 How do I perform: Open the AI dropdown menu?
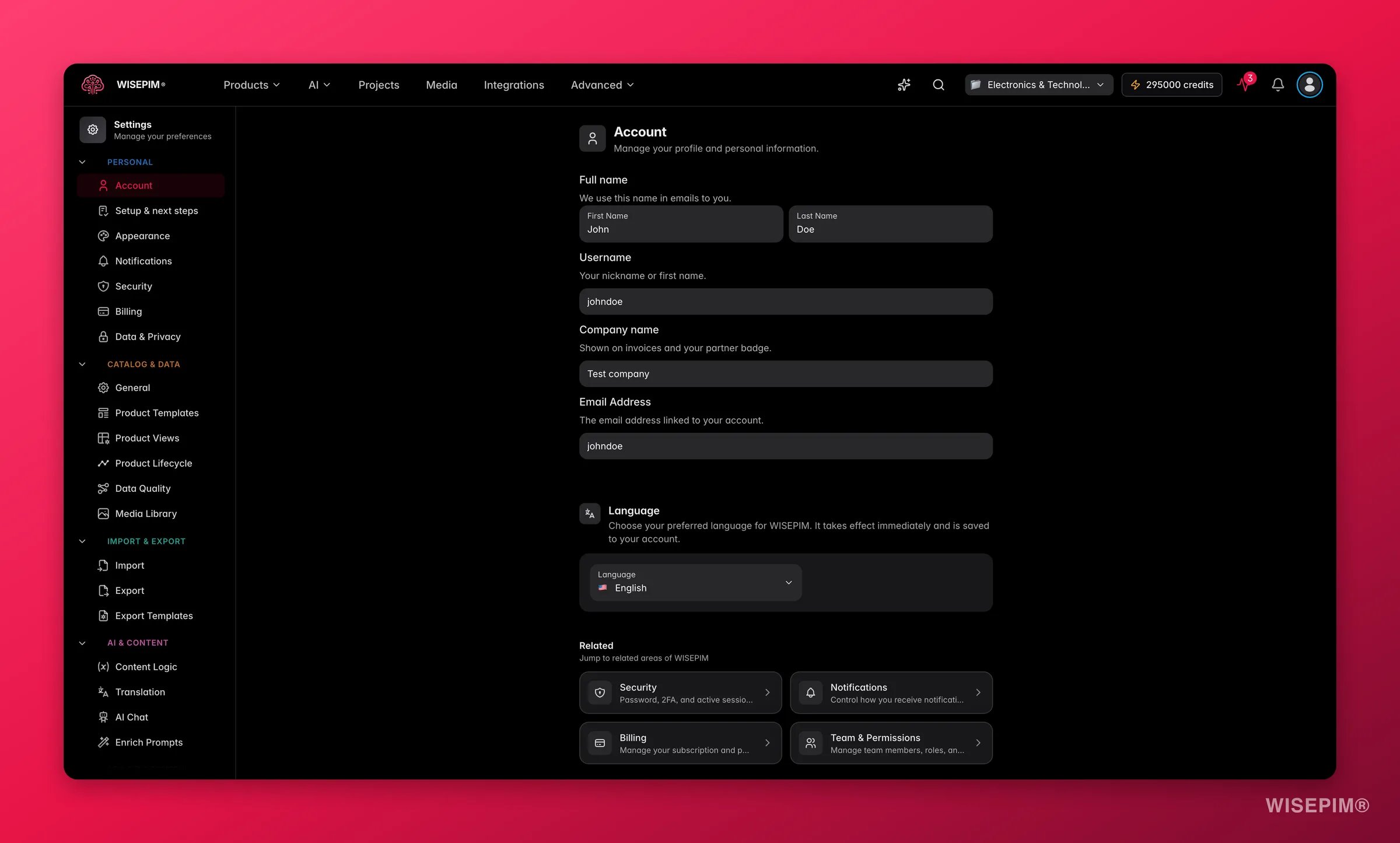[x=319, y=85]
